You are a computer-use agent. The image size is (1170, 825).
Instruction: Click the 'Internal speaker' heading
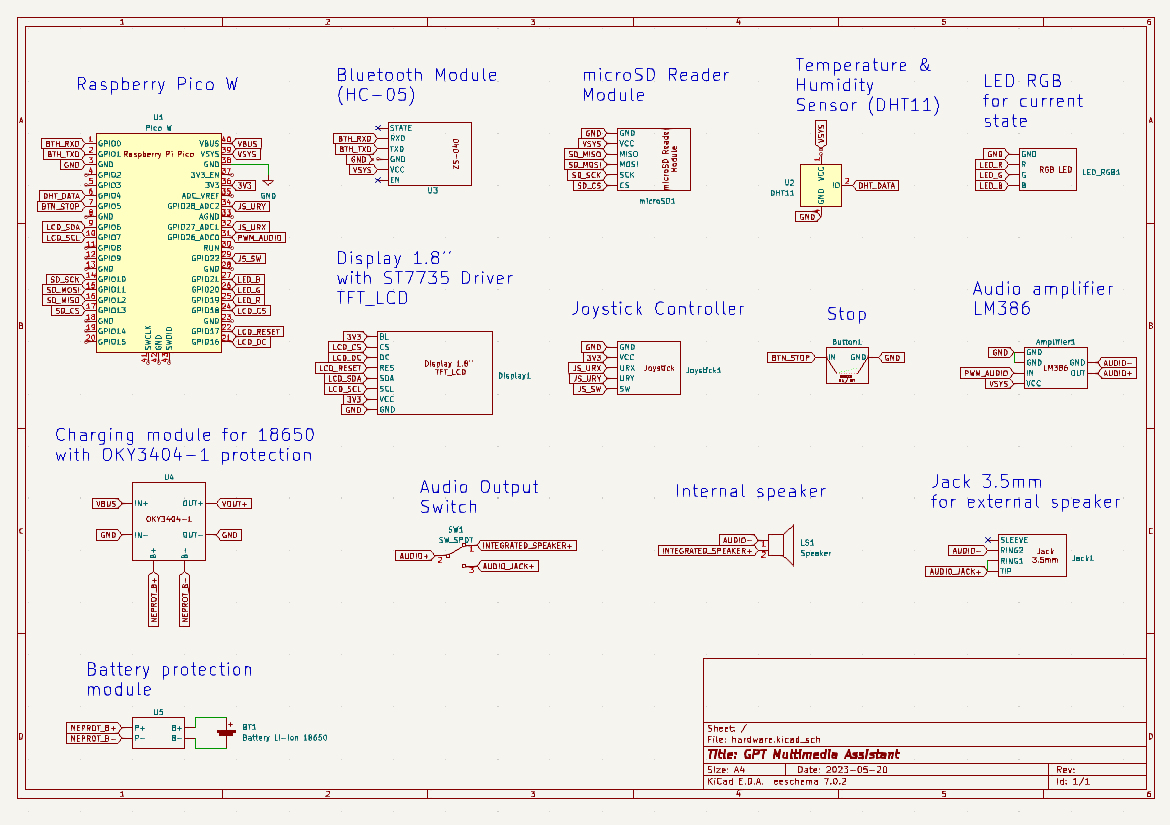tap(751, 491)
